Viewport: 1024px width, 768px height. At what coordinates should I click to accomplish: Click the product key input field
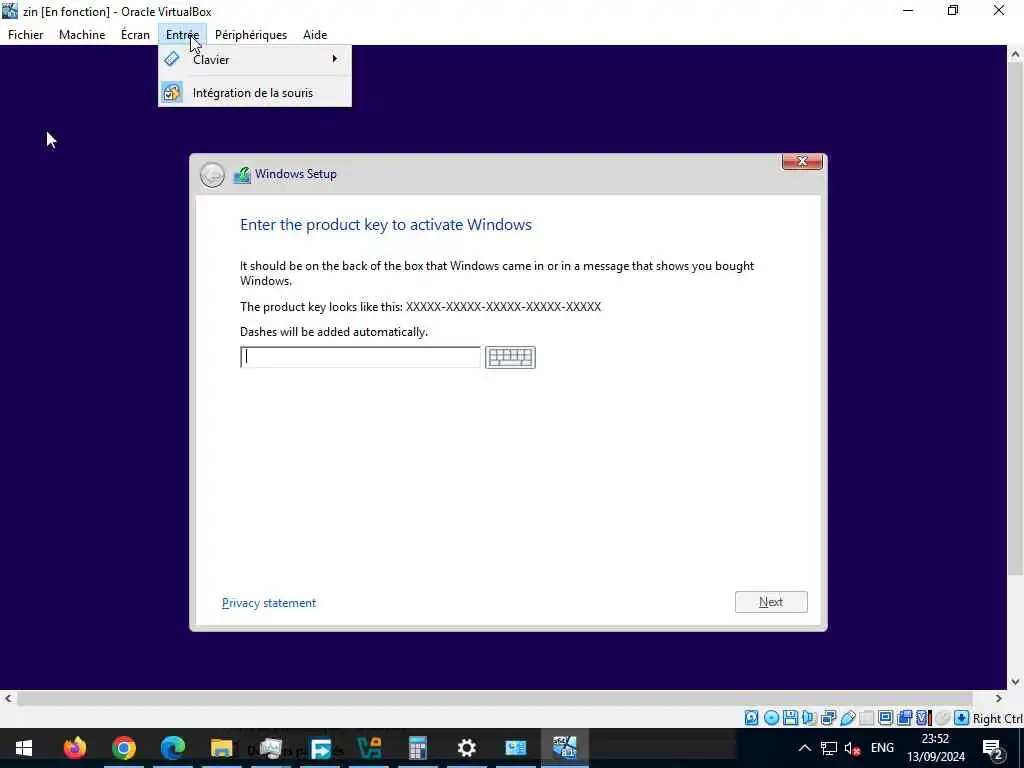pos(360,357)
